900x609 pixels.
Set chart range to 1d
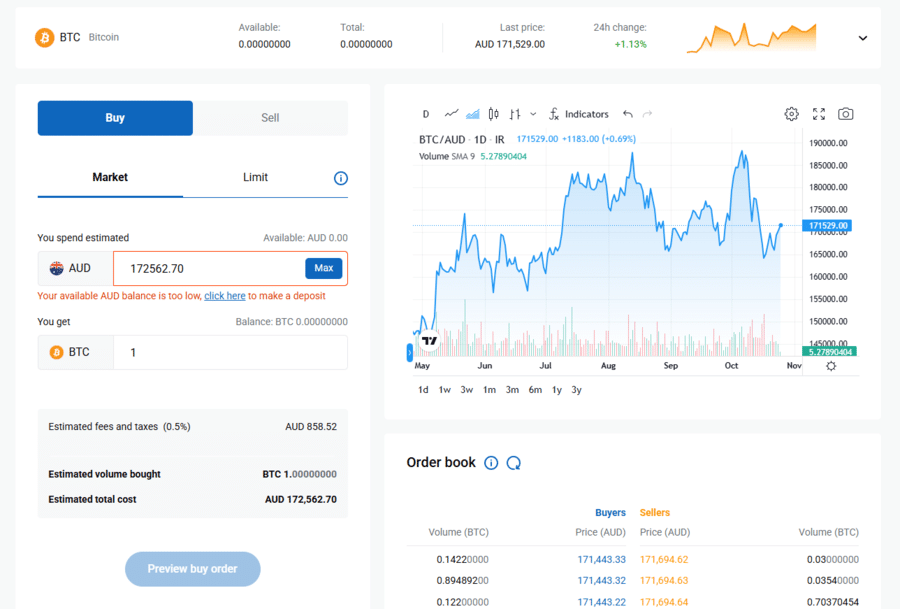pos(423,390)
